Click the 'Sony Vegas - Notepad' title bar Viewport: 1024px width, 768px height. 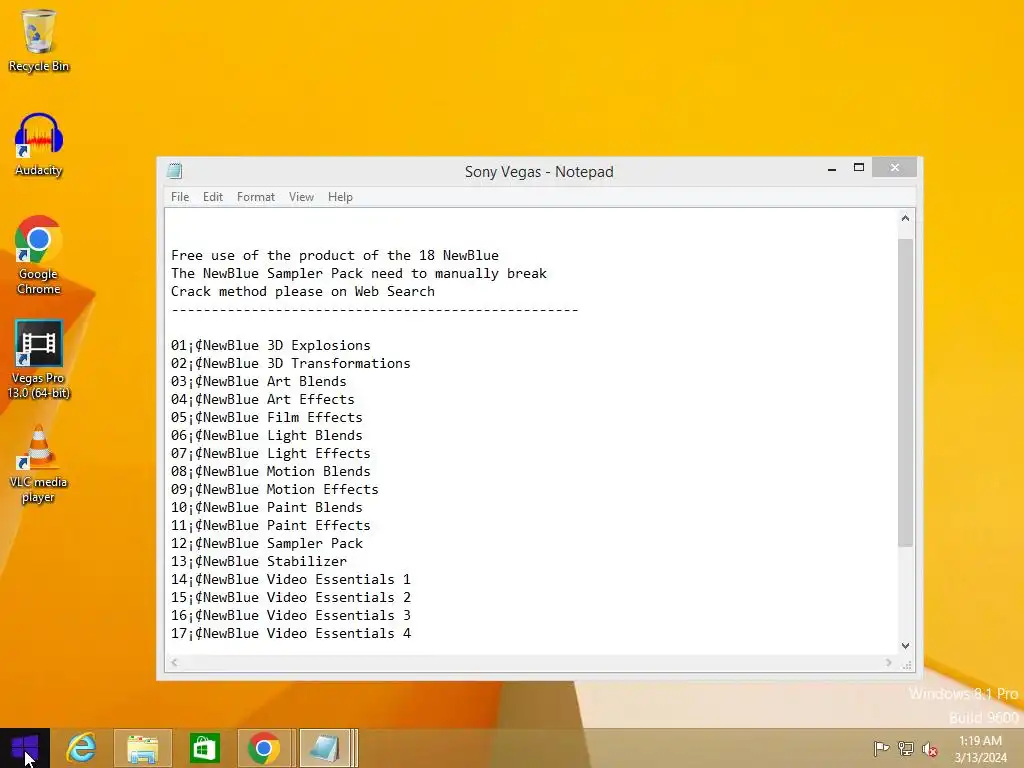(539, 172)
